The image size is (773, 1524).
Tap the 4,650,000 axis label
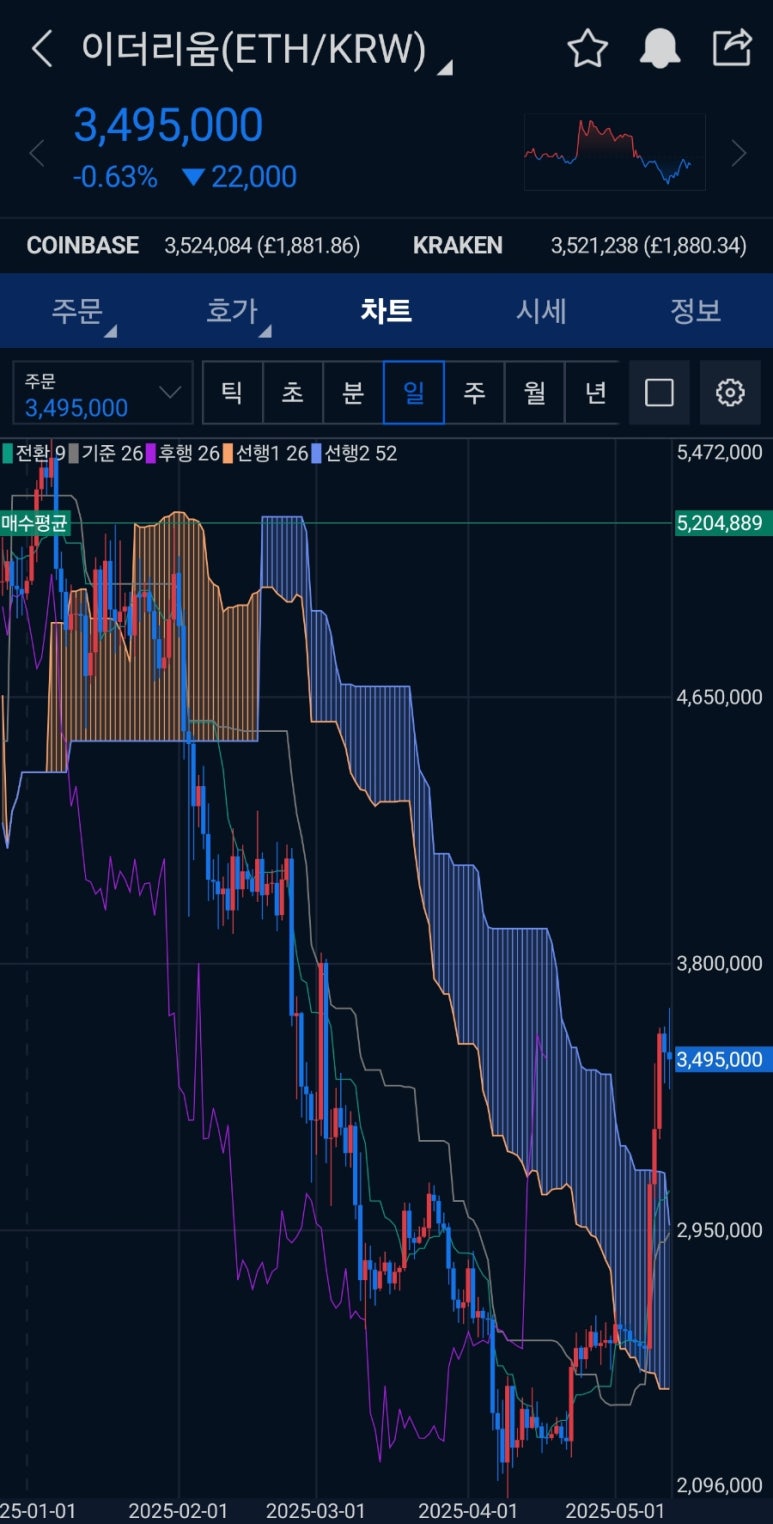coord(719,697)
